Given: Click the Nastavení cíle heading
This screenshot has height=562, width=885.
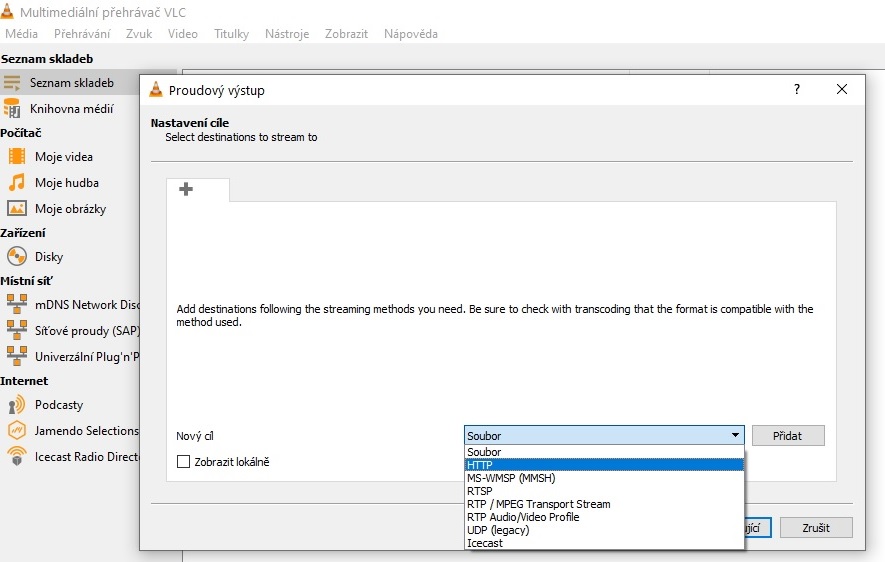Looking at the screenshot, I should tap(190, 122).
